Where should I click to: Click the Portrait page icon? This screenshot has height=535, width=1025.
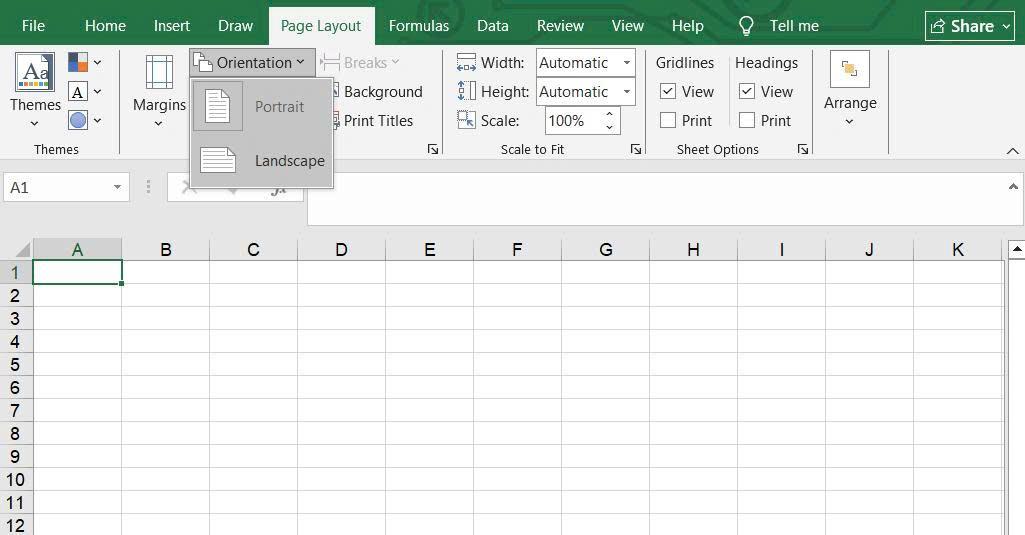point(218,106)
